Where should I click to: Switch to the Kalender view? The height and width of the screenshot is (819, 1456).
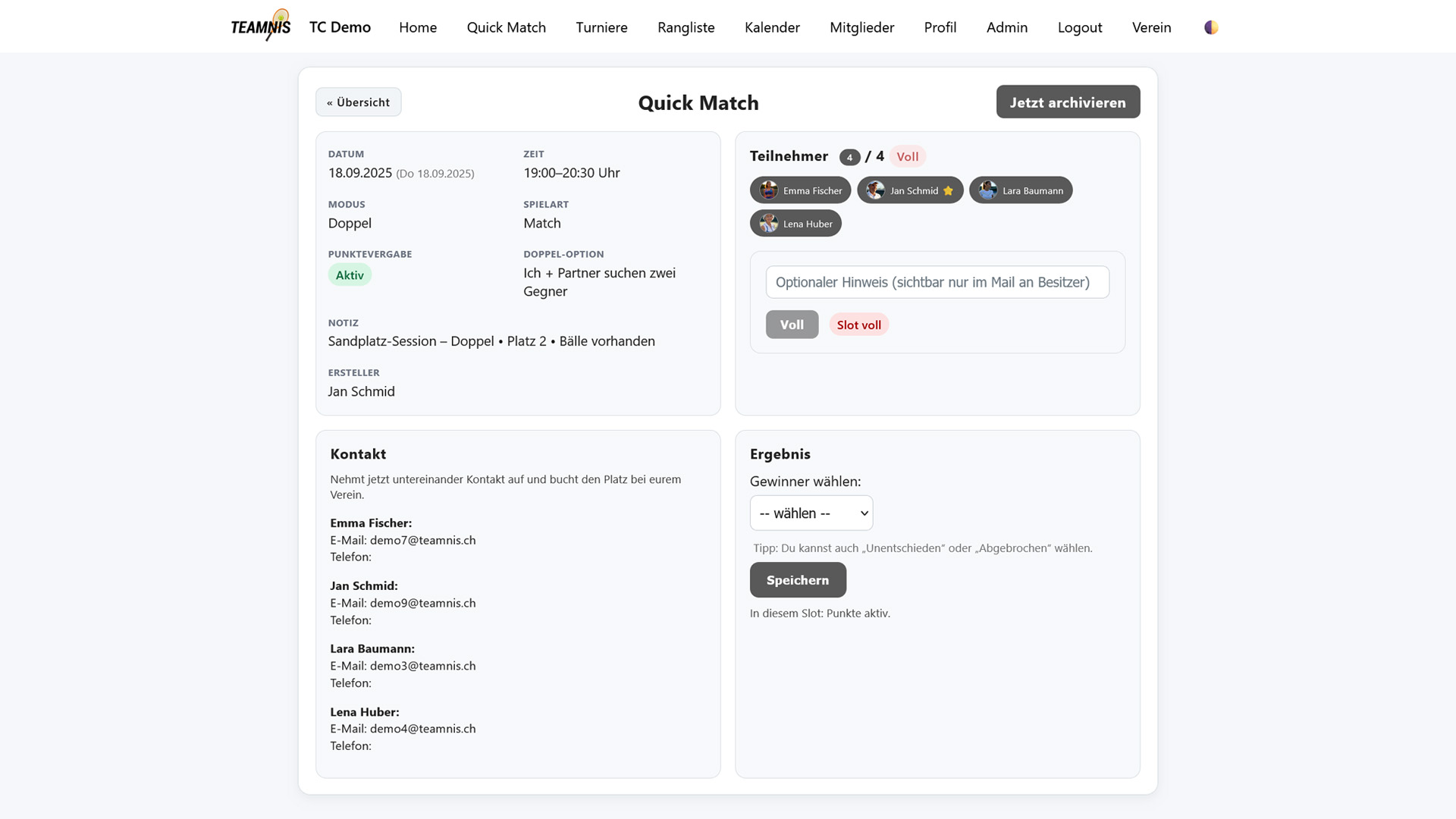coord(772,27)
